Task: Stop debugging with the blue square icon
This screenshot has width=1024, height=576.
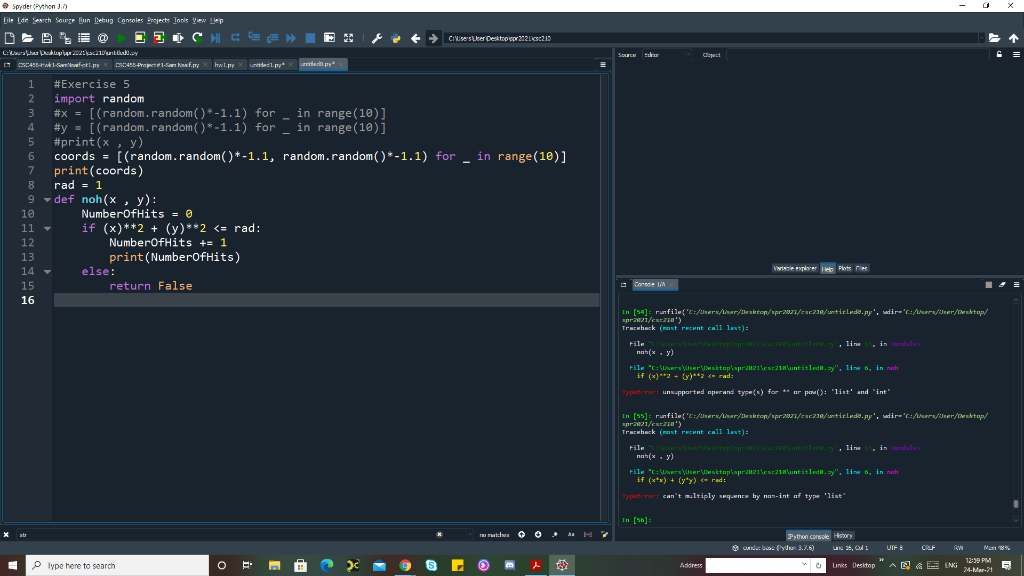Action: tap(311, 39)
